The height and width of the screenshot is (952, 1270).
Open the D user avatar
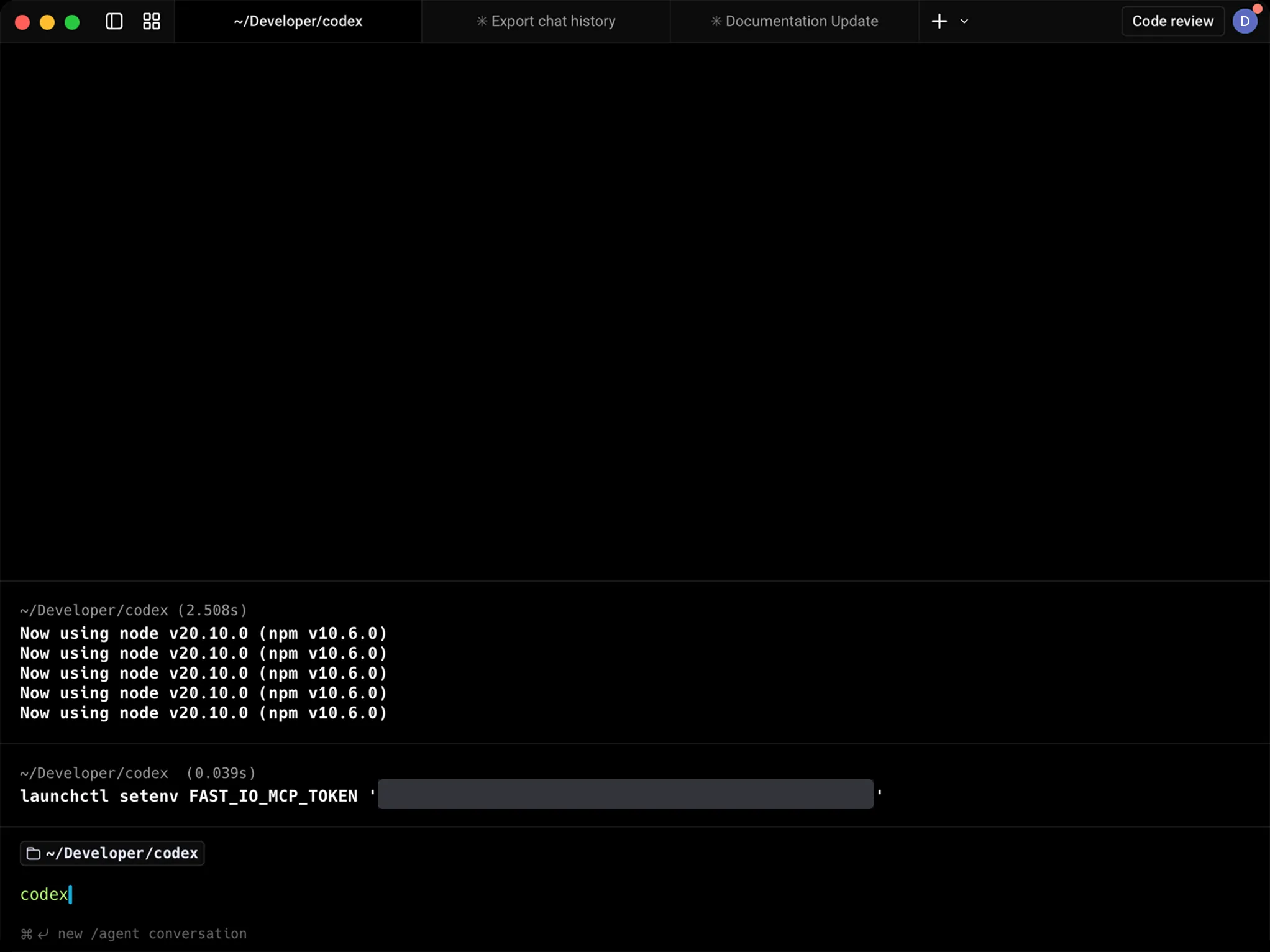pos(1246,21)
